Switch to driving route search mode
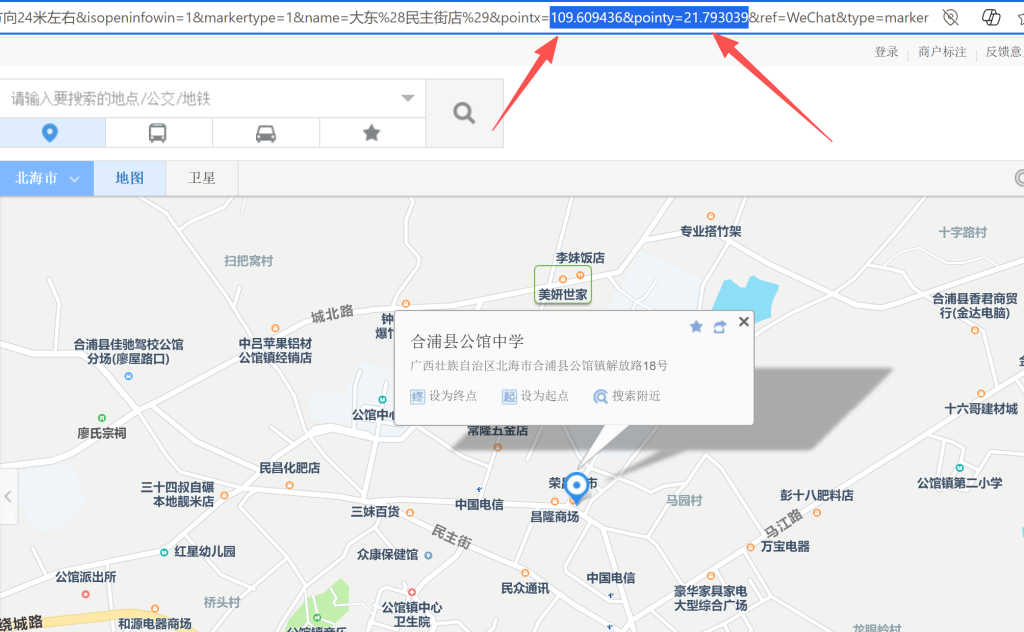The width and height of the screenshot is (1024, 632). pyautogui.click(x=265, y=133)
